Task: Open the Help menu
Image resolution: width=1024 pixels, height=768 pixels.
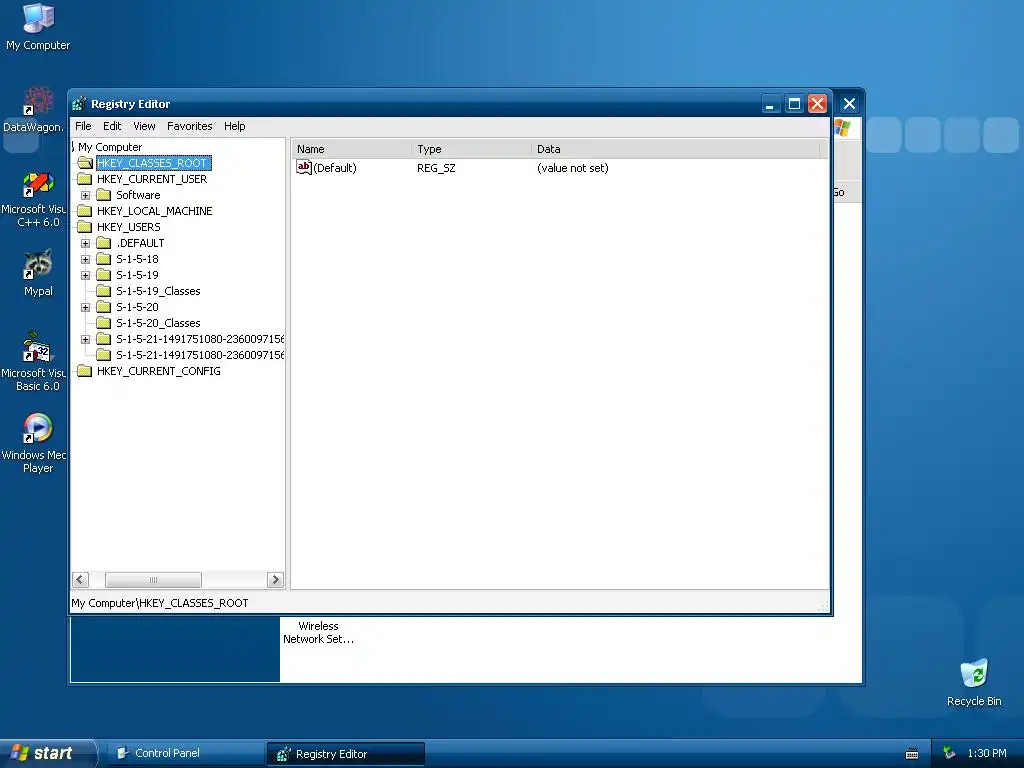Action: pyautogui.click(x=234, y=126)
